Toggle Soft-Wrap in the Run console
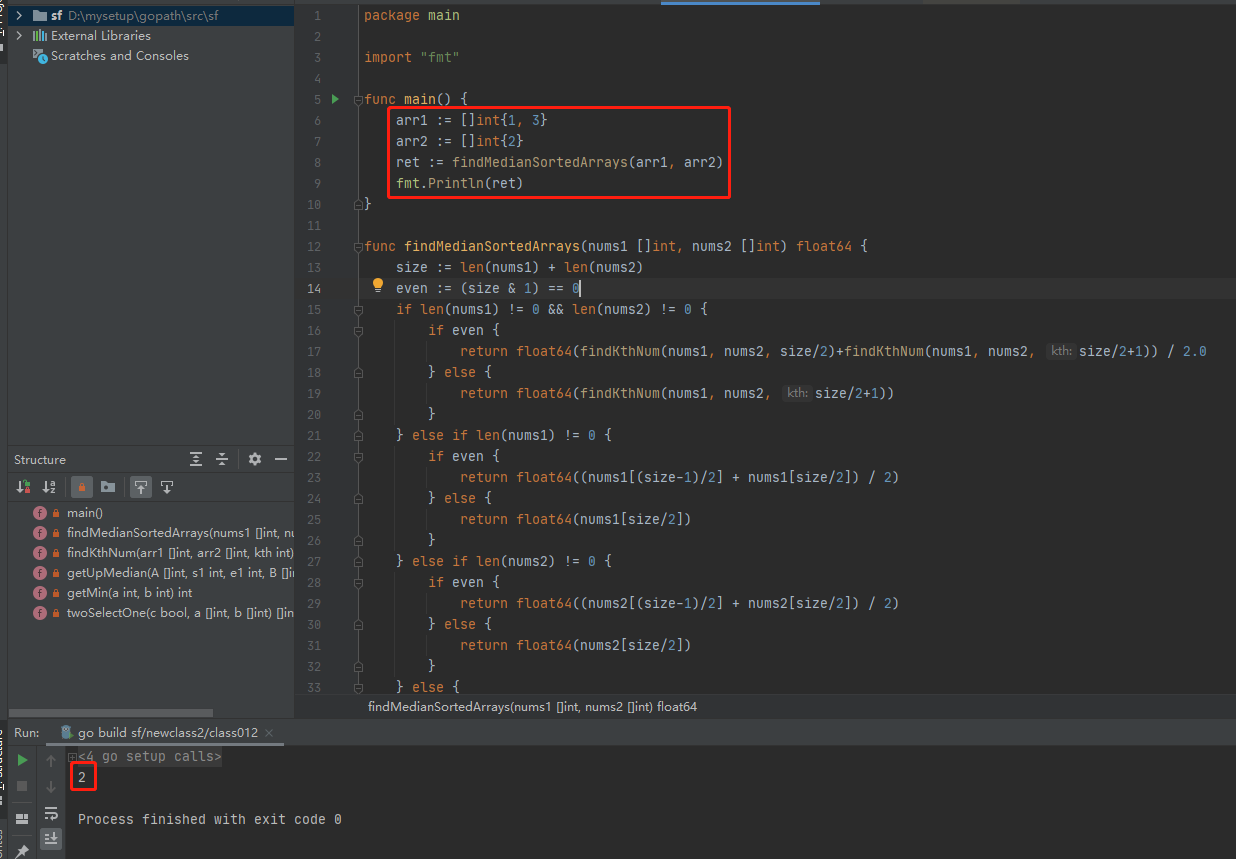 click(x=51, y=813)
